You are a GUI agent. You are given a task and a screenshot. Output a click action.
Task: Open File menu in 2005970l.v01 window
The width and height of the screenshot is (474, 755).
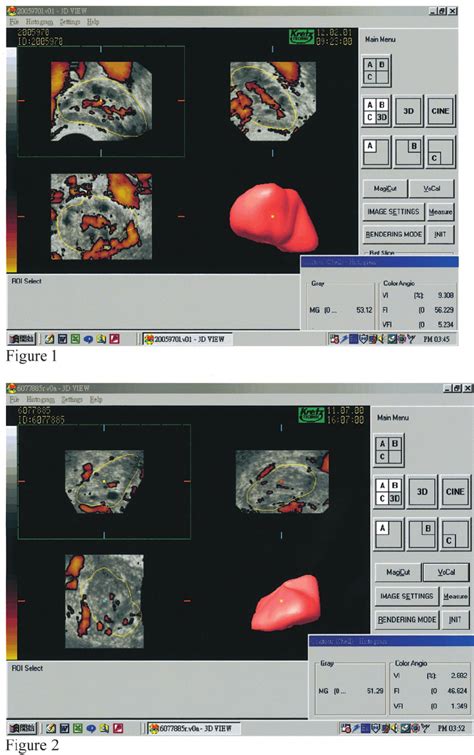(x=14, y=22)
